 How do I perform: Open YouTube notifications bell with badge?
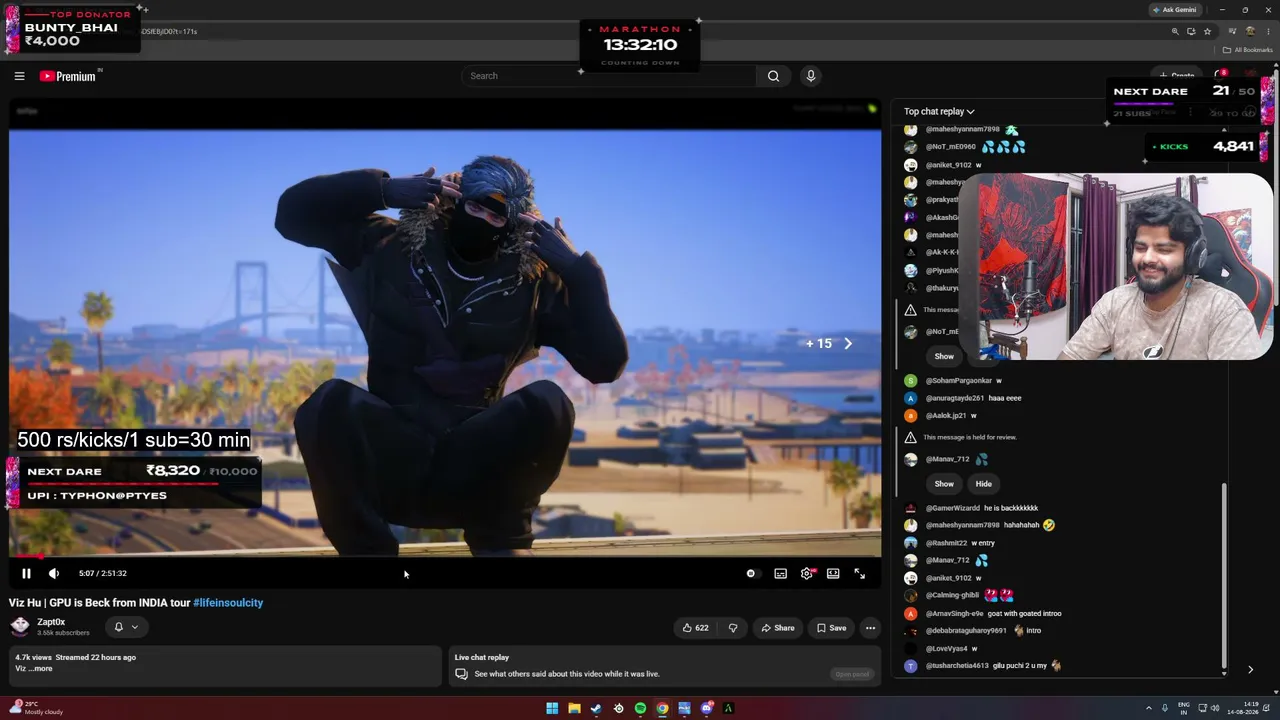(1220, 75)
